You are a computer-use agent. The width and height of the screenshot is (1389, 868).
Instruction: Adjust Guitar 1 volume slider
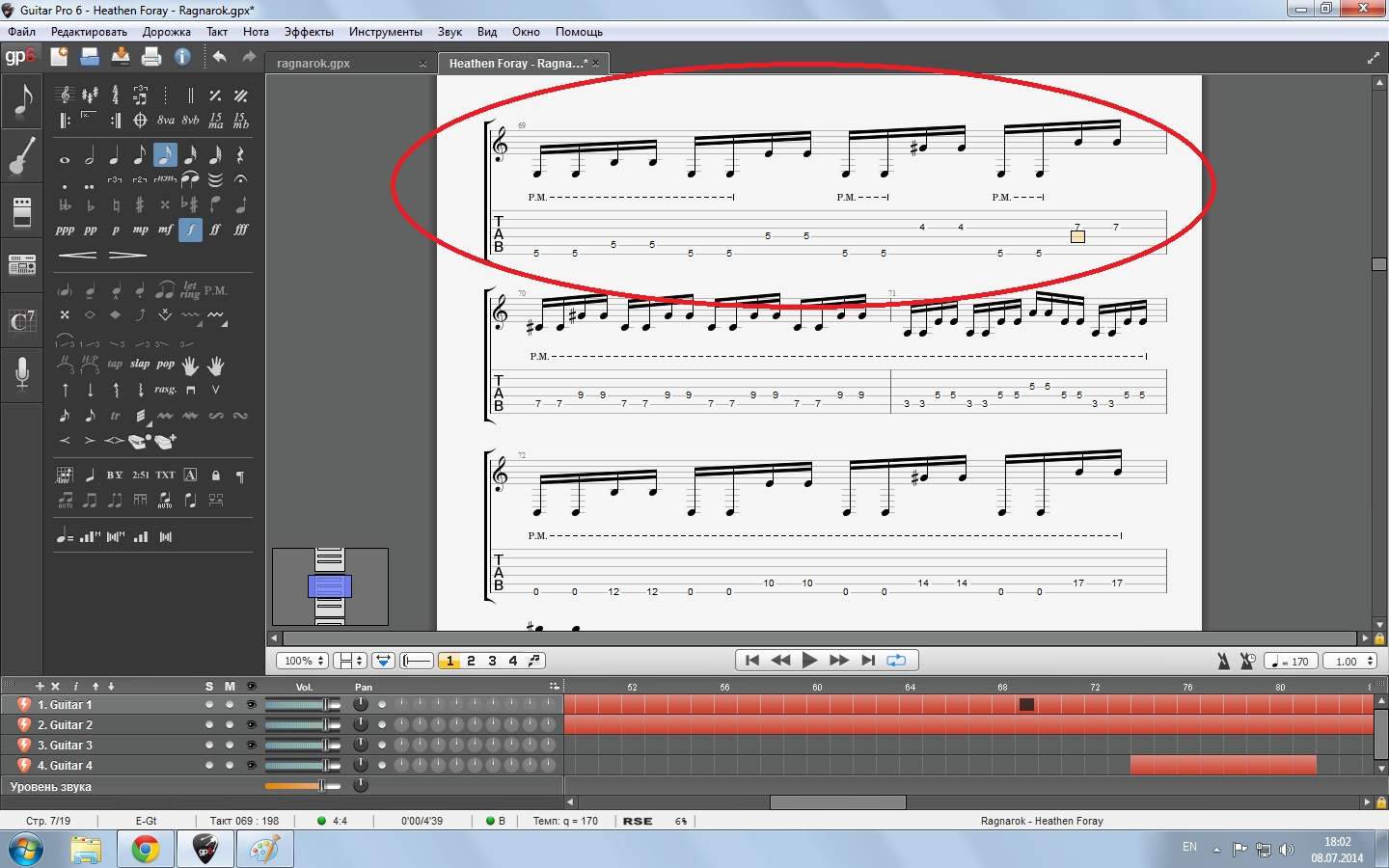tap(302, 705)
